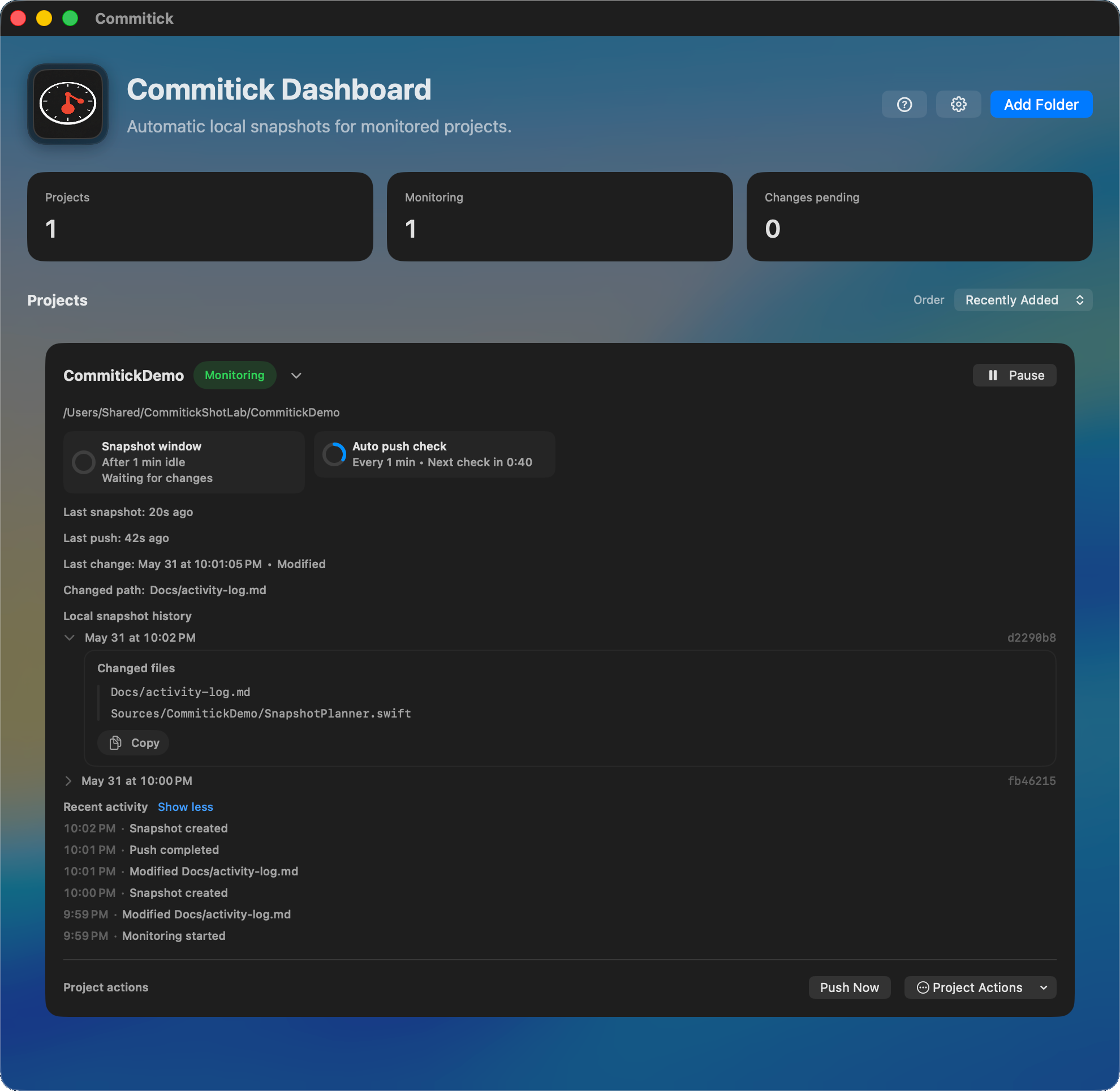Click the Push Now button
Screen dimensions: 1120x1091
pyautogui.click(x=849, y=987)
